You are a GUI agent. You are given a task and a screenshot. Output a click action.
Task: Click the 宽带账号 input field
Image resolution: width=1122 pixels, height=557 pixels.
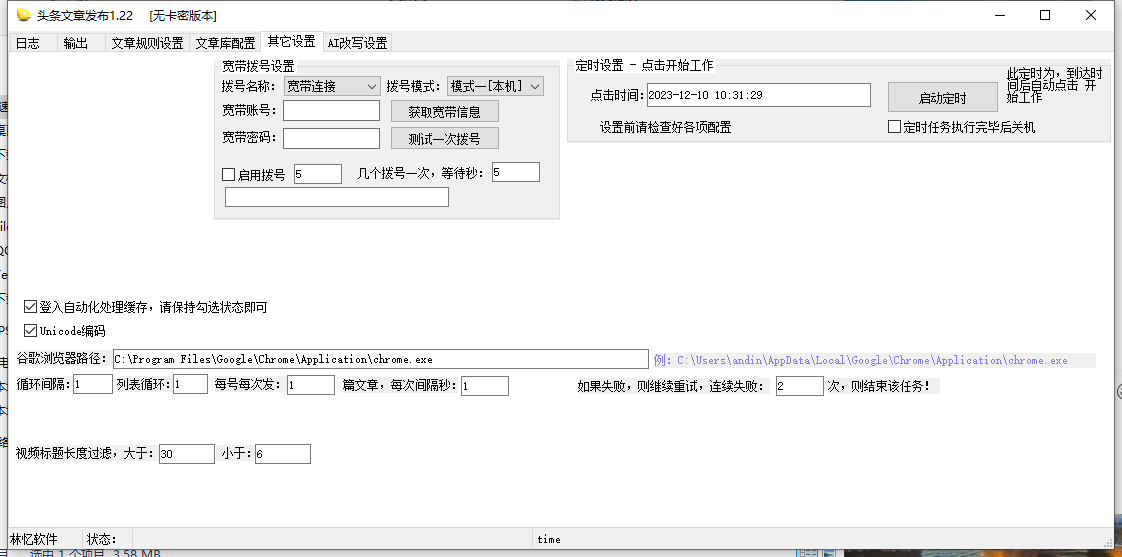331,111
